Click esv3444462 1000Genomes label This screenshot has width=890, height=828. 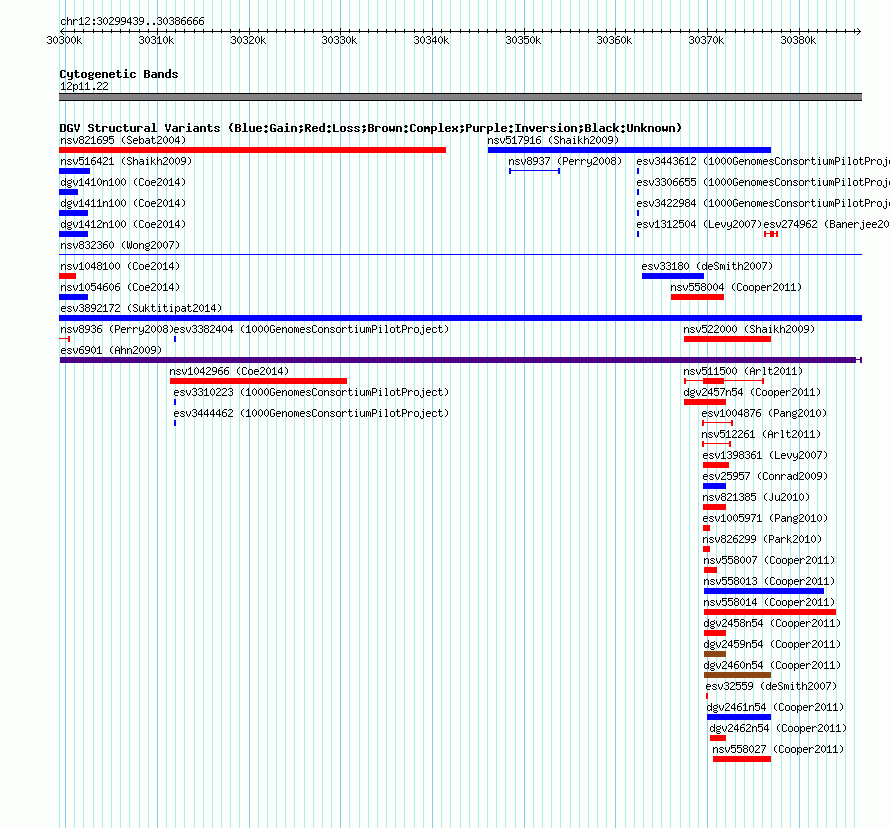coord(311,413)
